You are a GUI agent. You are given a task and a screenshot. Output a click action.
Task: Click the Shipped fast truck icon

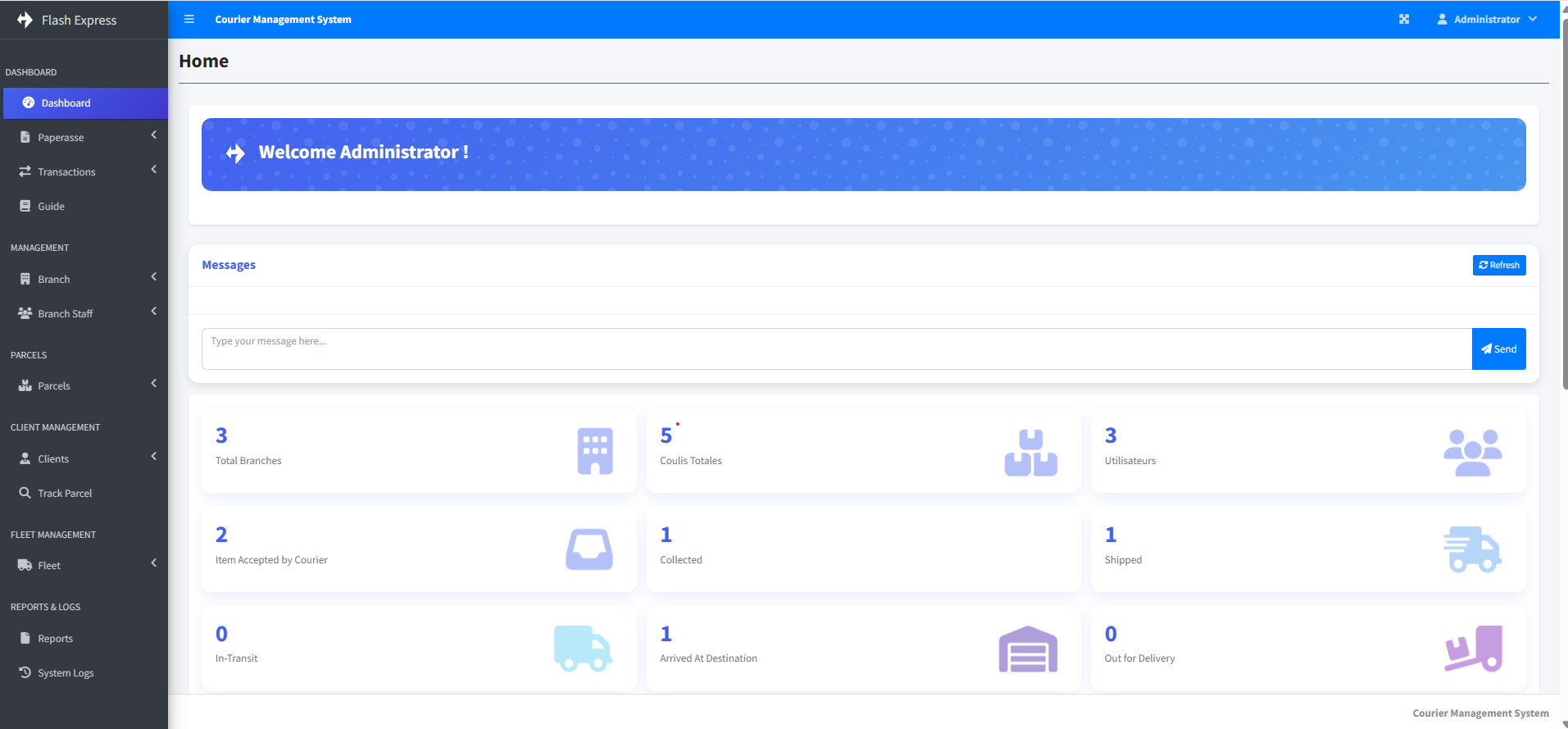coord(1472,549)
